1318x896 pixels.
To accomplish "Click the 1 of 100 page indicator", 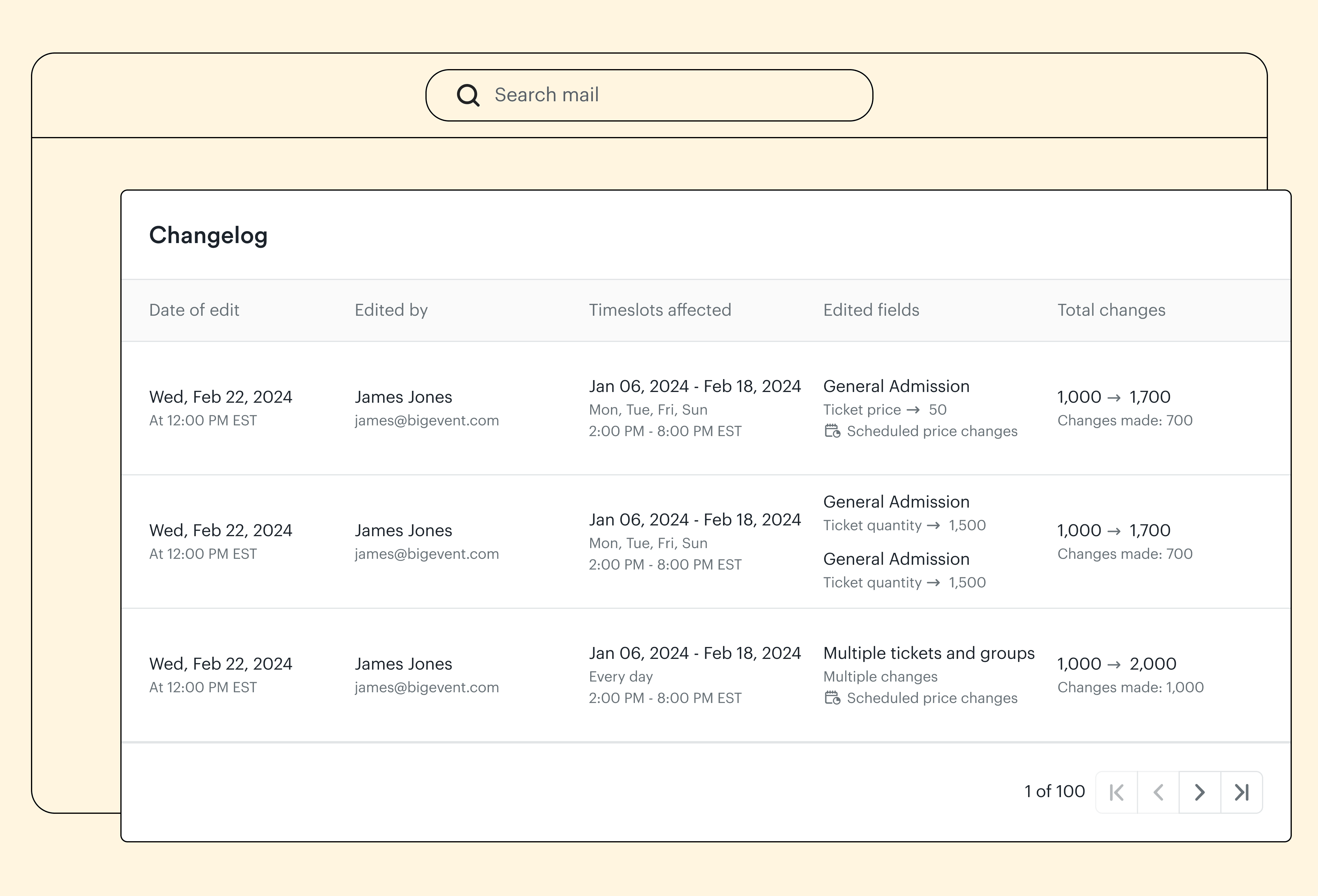I will click(x=1054, y=792).
